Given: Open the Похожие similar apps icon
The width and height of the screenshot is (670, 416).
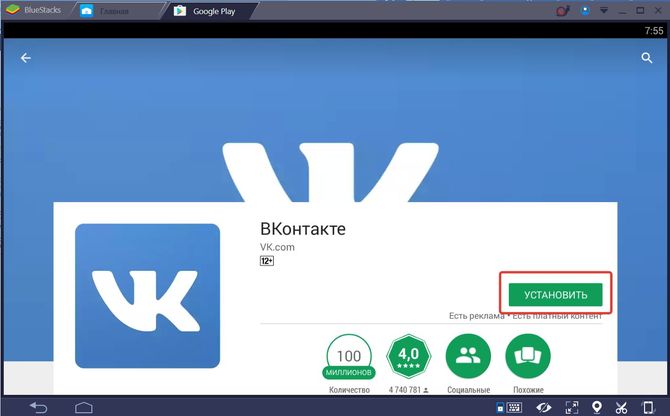Looking at the screenshot, I should pyautogui.click(x=528, y=356).
